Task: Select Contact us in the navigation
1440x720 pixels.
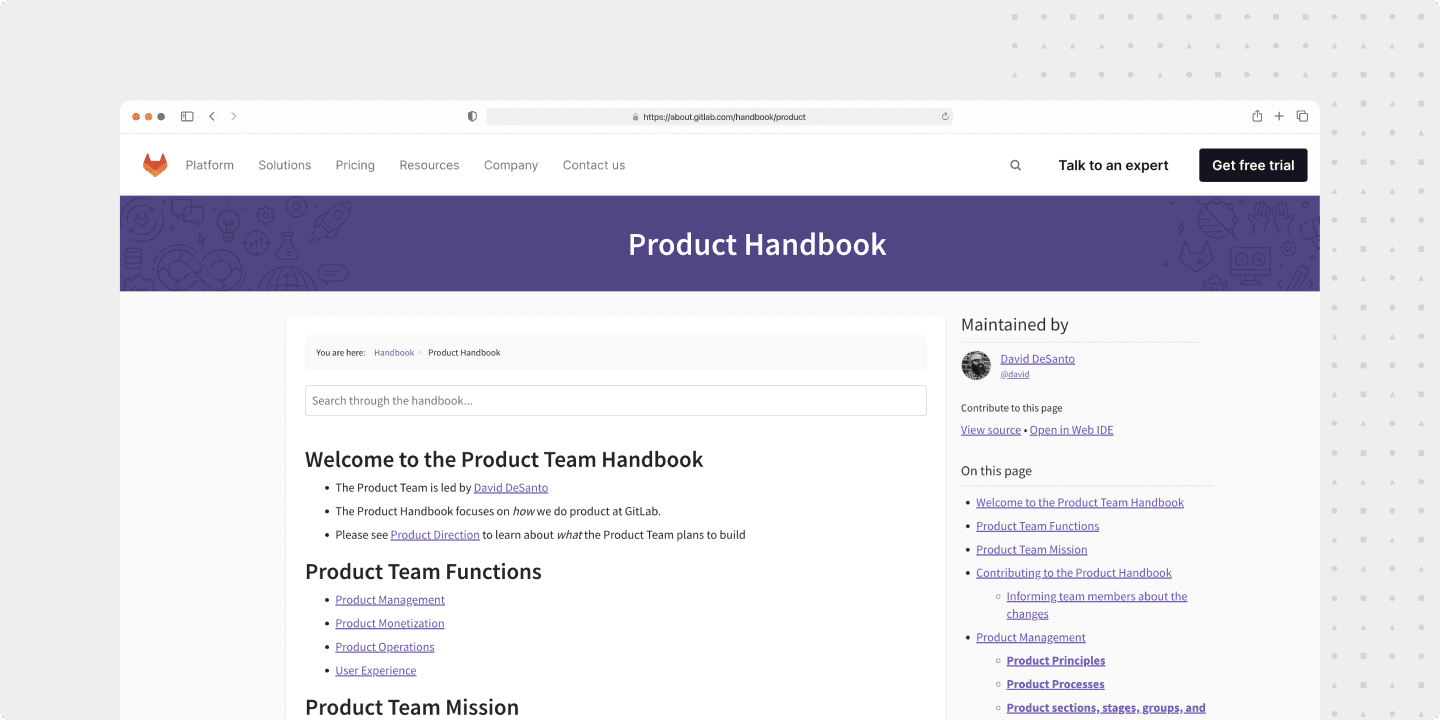Action: [x=594, y=165]
